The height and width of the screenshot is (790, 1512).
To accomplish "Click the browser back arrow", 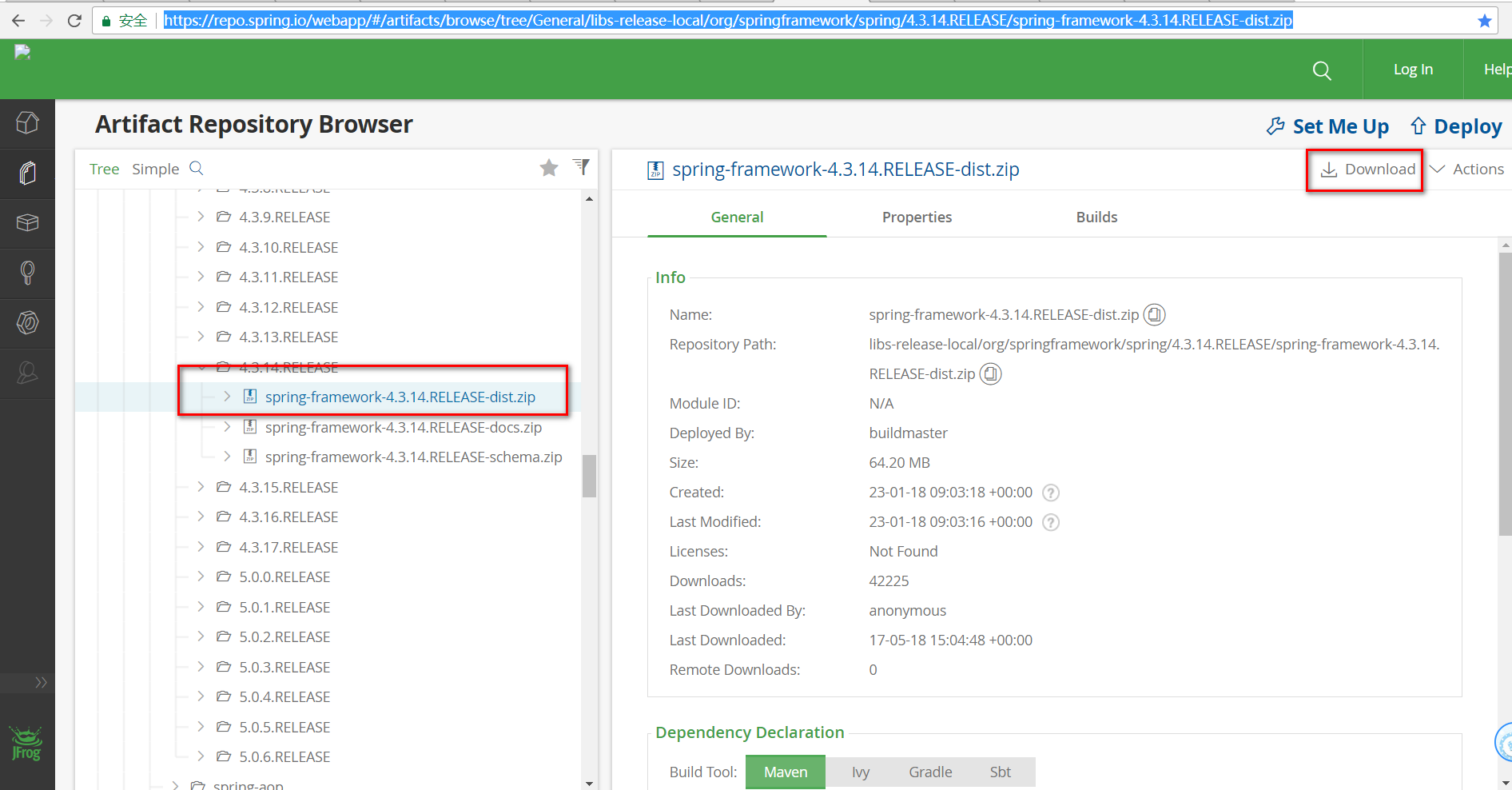I will pos(18,21).
